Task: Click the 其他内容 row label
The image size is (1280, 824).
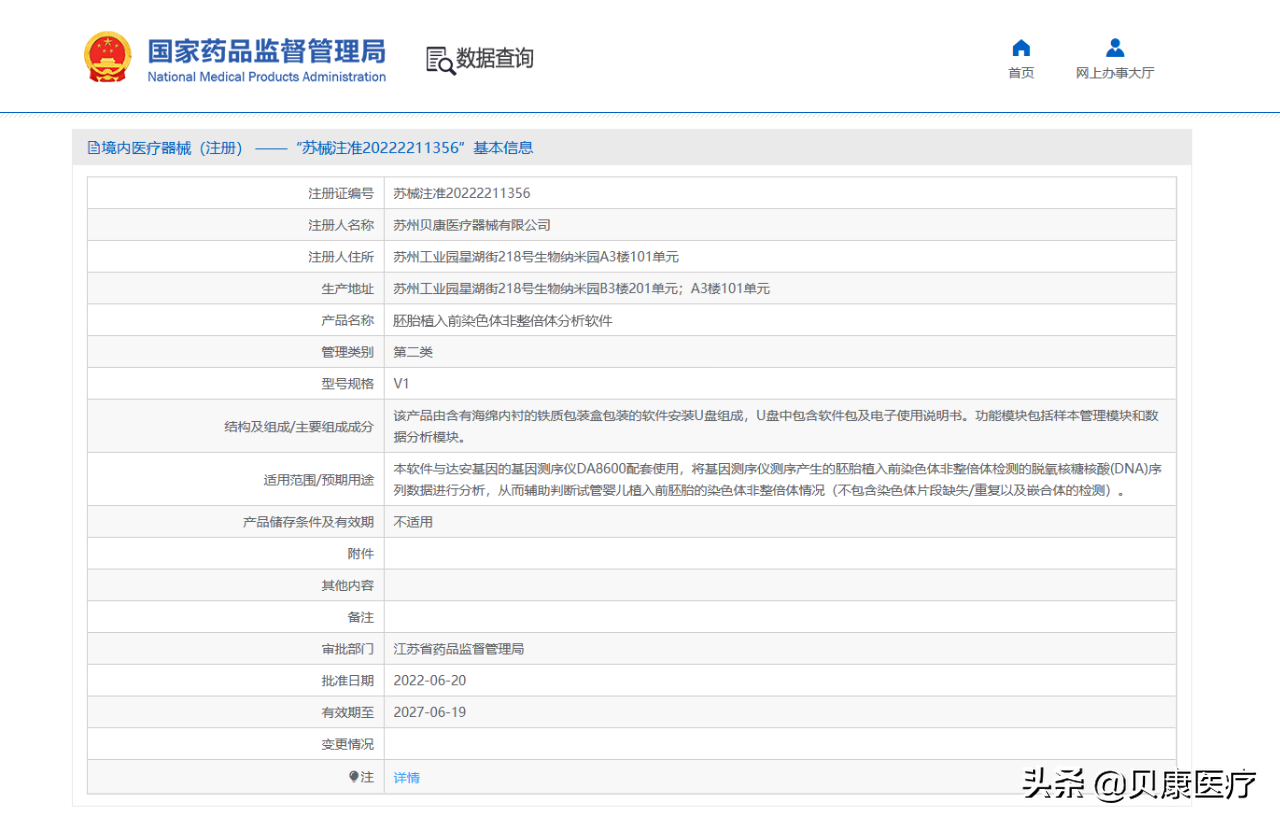Action: point(348,586)
